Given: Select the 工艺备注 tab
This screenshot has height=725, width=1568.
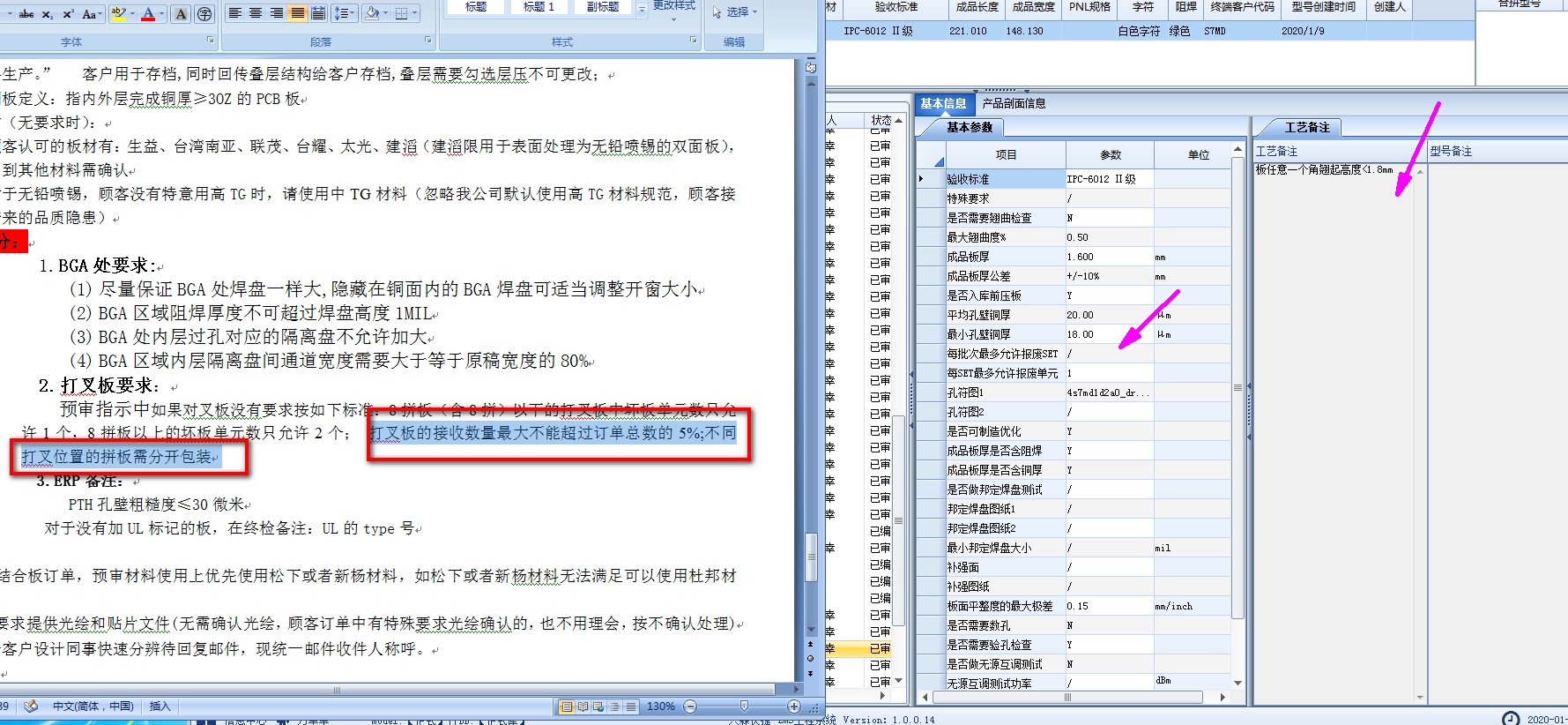Looking at the screenshot, I should click(1307, 128).
